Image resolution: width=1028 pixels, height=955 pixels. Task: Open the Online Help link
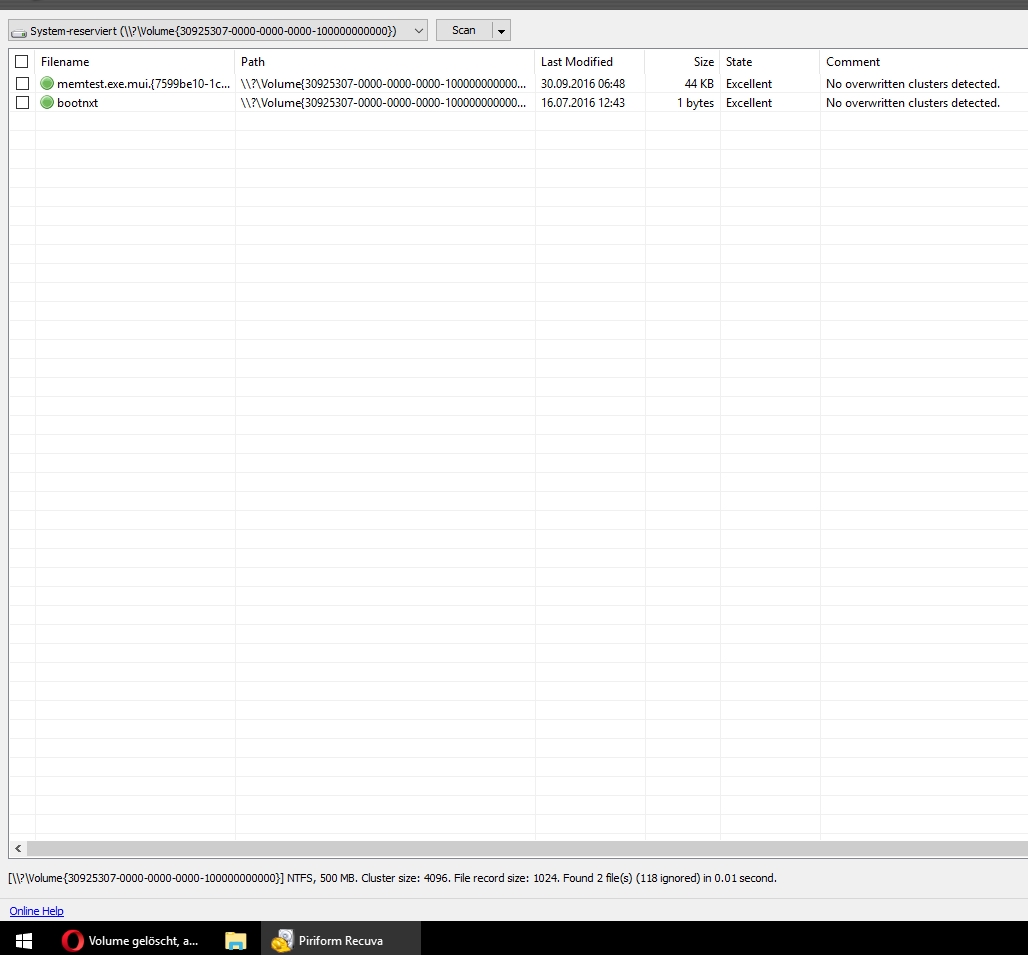point(37,911)
